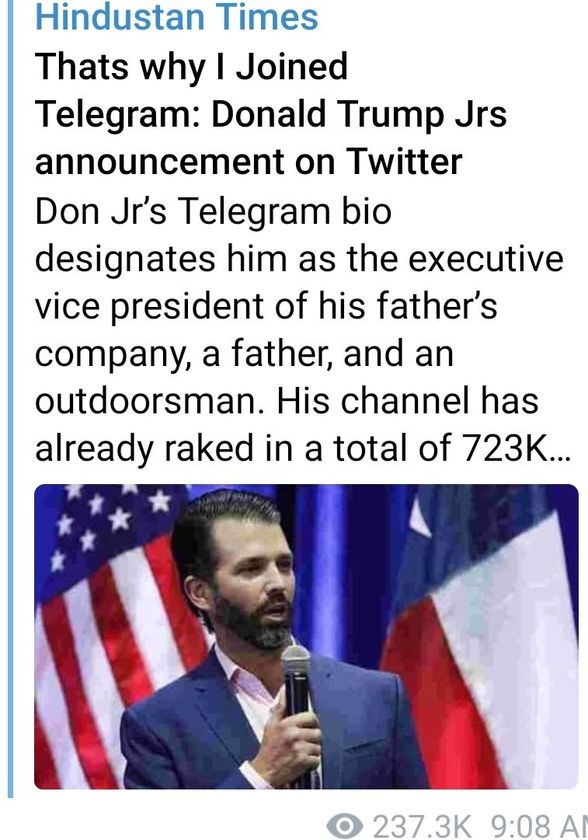This screenshot has width=588, height=840.
Task: Click the views eye icon
Action: [344, 826]
